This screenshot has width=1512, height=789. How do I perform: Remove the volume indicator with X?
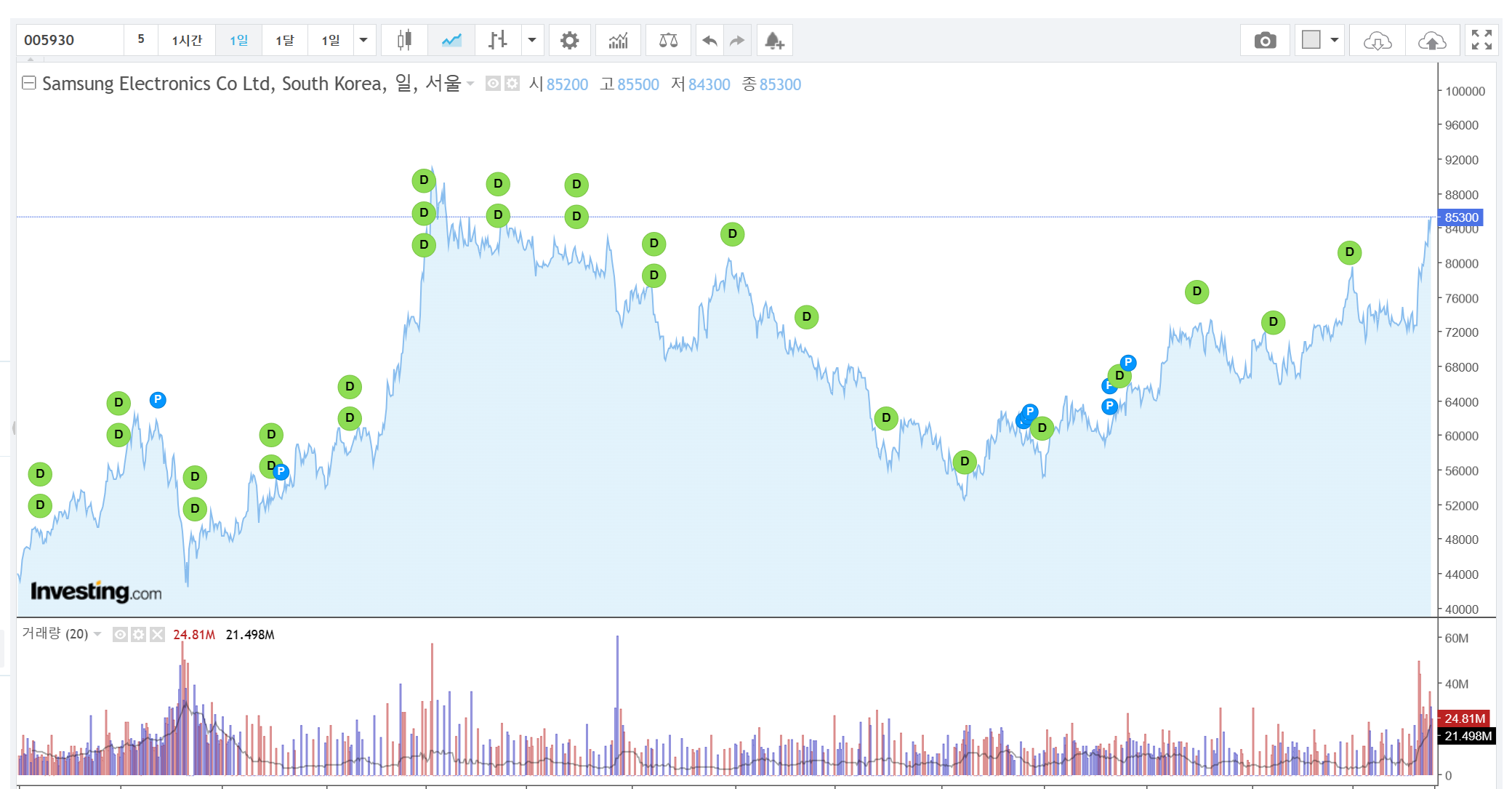pyautogui.click(x=157, y=635)
